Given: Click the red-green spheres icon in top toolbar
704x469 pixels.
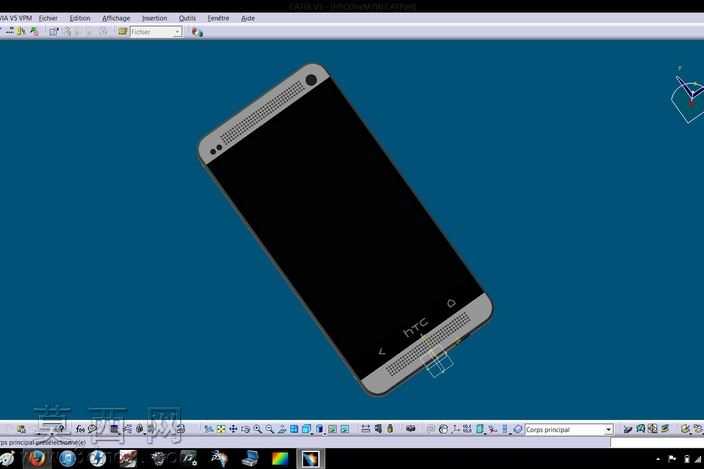Looking at the screenshot, I should 197,32.
